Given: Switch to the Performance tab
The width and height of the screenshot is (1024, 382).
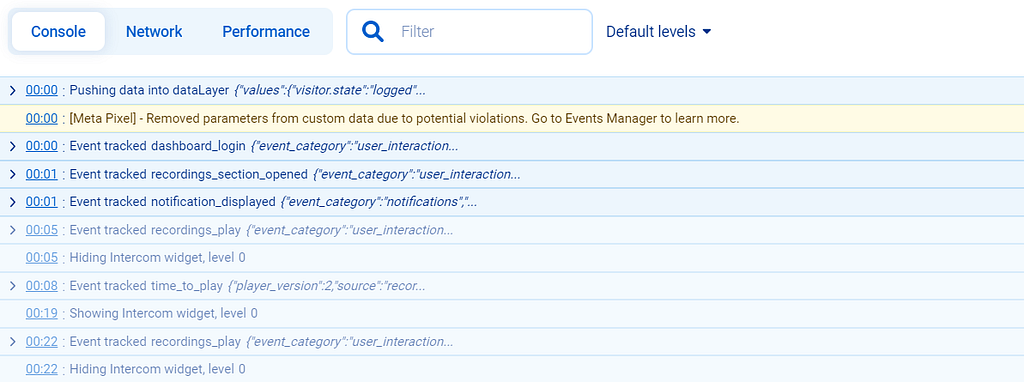Looking at the screenshot, I should tap(266, 31).
